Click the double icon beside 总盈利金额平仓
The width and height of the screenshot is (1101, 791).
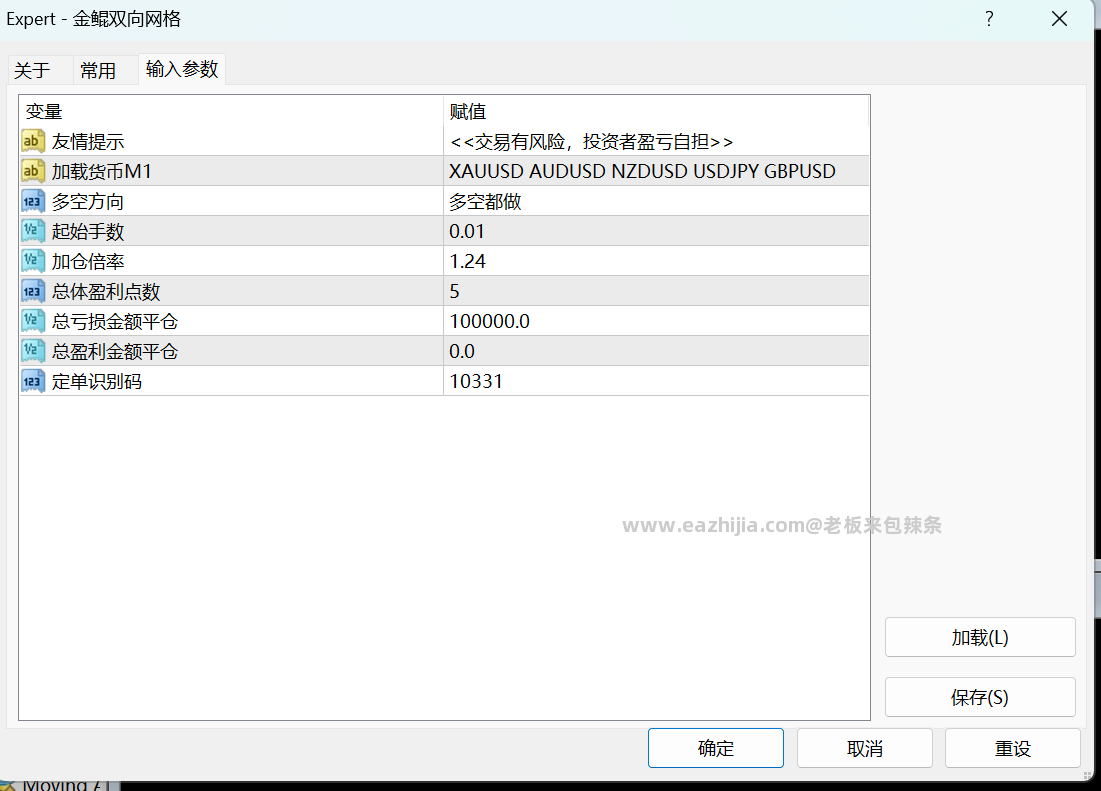tap(33, 351)
